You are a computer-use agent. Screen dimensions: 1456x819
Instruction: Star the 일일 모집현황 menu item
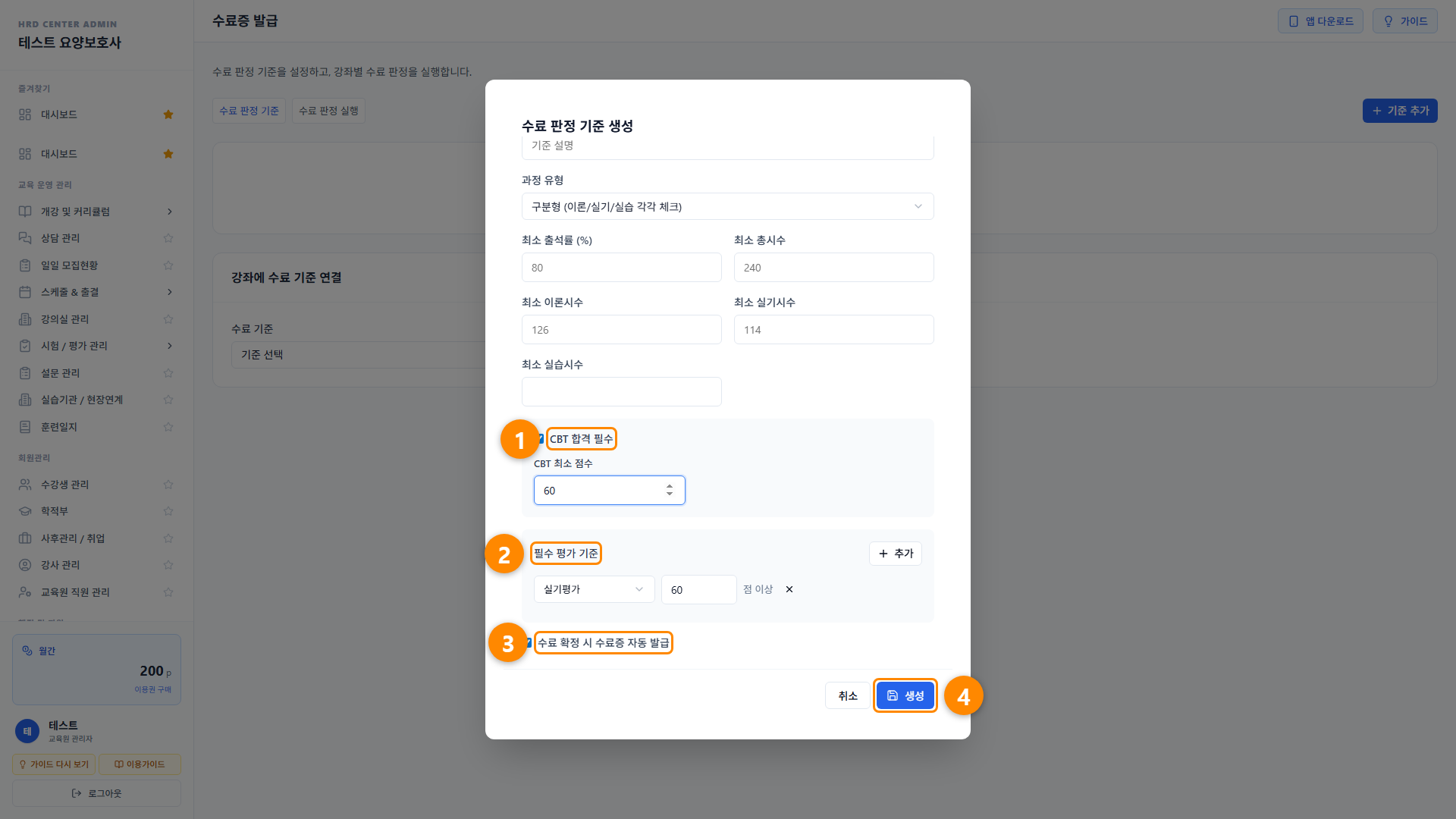tap(168, 265)
